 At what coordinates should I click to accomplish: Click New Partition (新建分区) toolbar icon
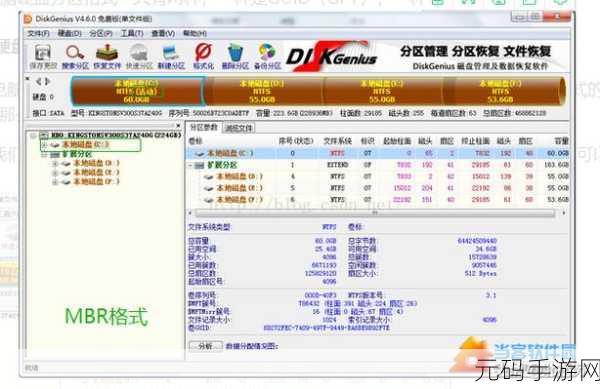(171, 57)
